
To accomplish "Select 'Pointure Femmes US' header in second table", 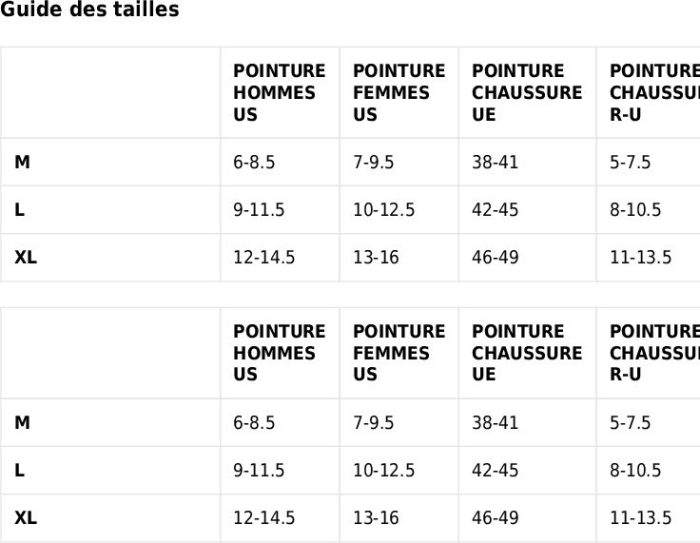I will pos(398,352).
